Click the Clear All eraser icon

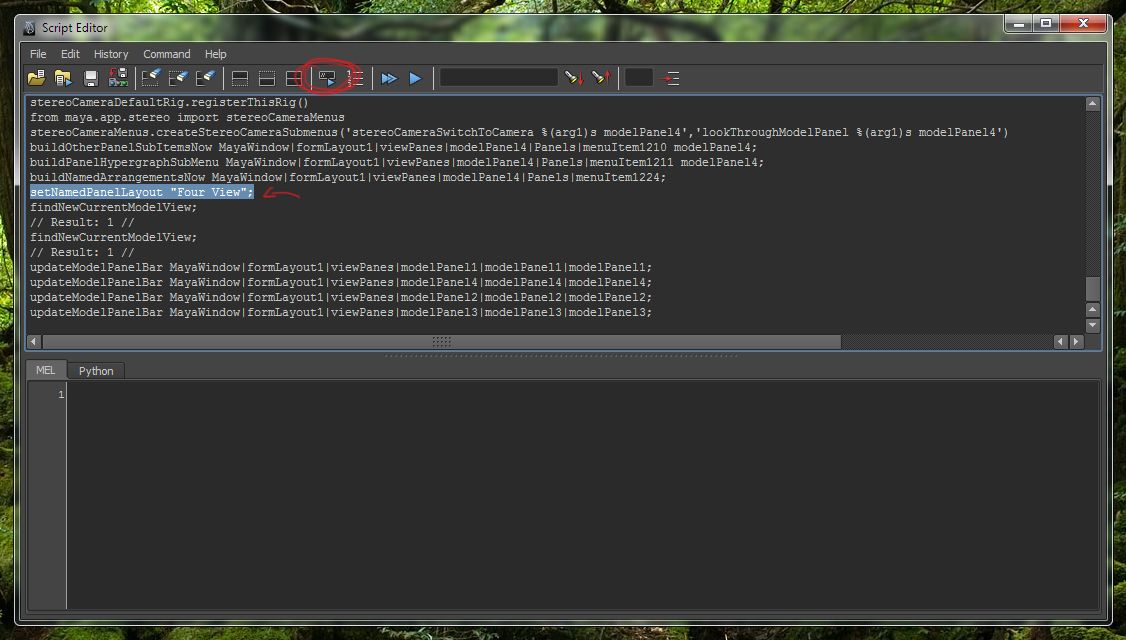205,78
